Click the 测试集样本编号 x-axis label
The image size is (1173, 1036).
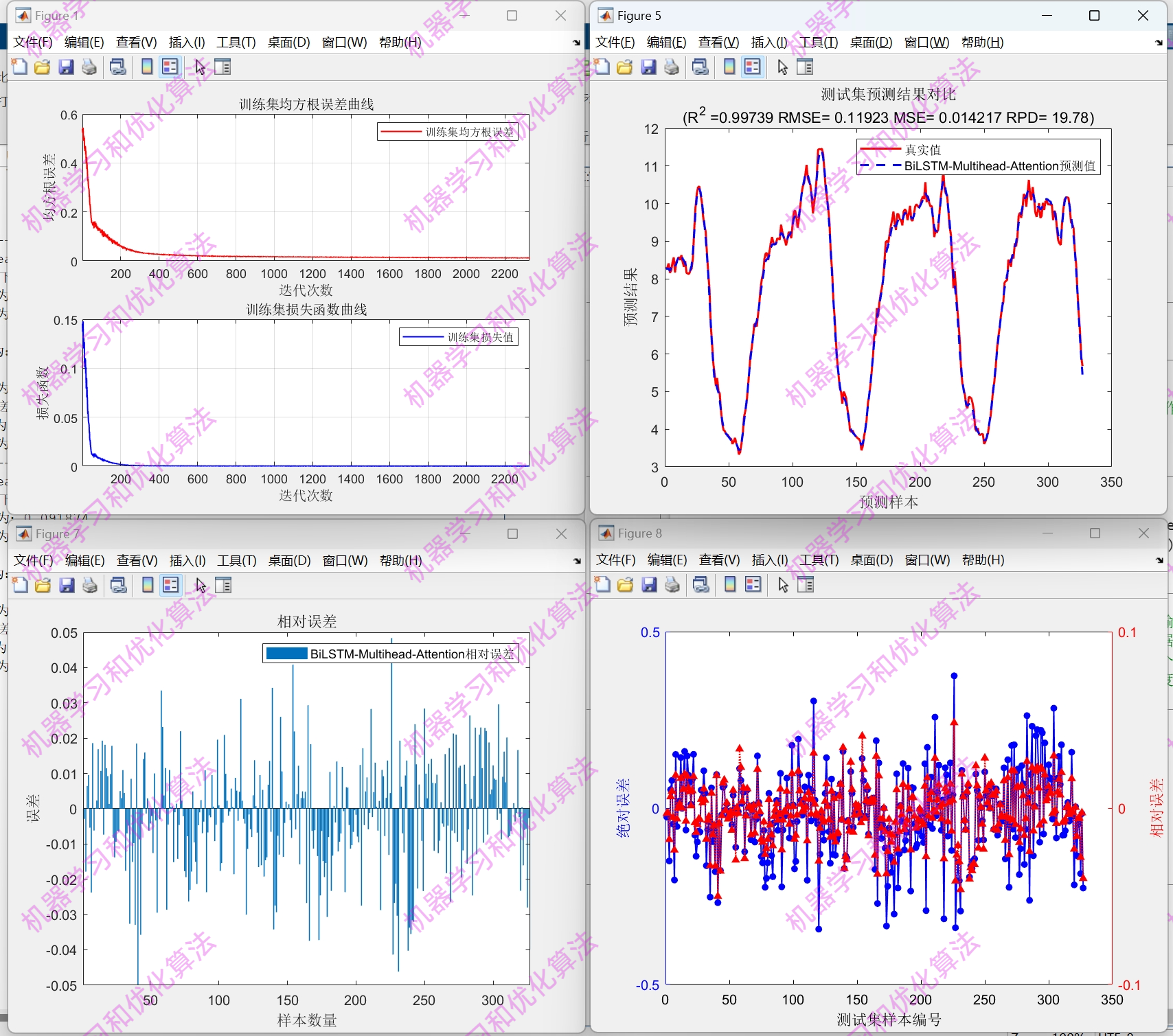(889, 1020)
